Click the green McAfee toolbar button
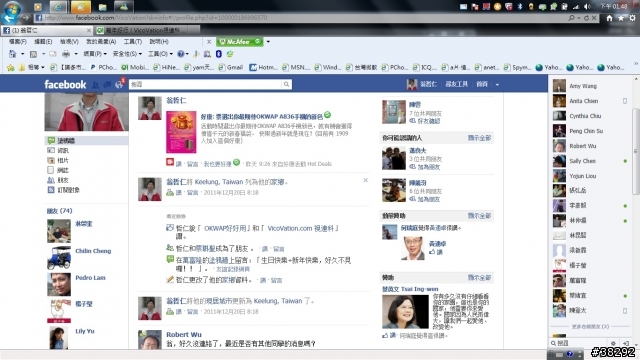This screenshot has width=640, height=360. [240, 42]
